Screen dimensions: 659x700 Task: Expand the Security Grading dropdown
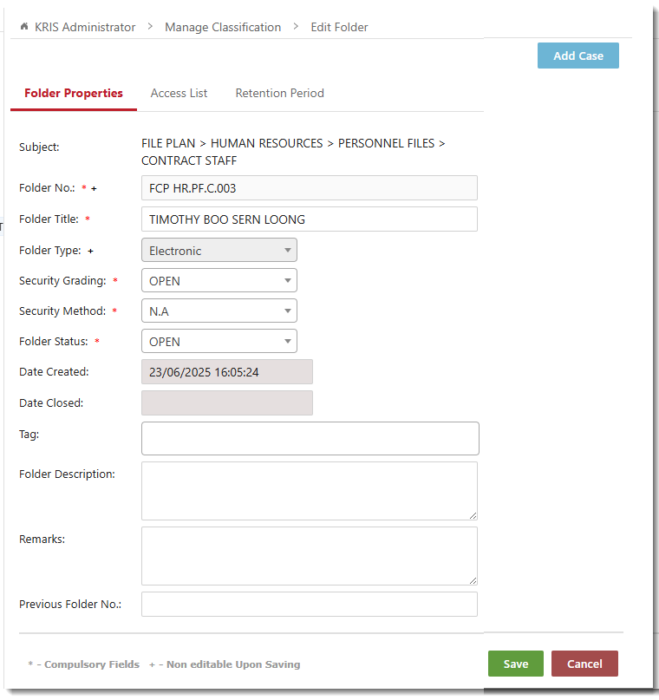tap(219, 281)
